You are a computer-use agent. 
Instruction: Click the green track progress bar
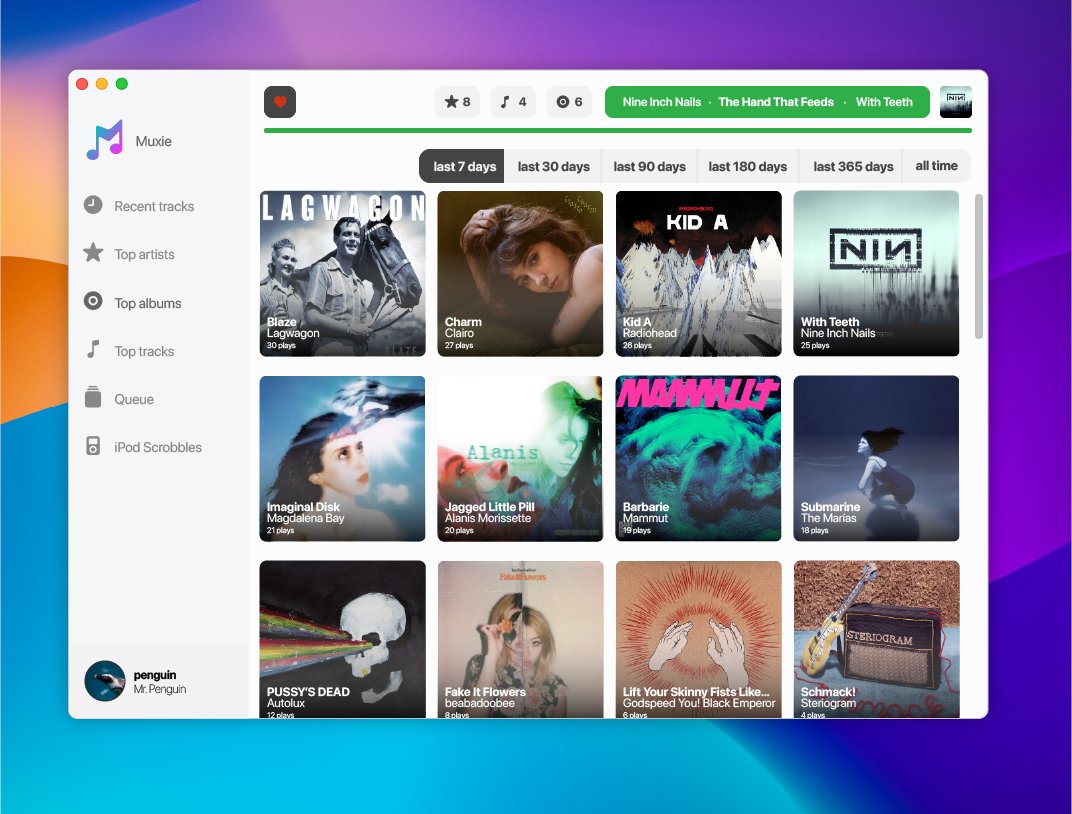tap(617, 131)
